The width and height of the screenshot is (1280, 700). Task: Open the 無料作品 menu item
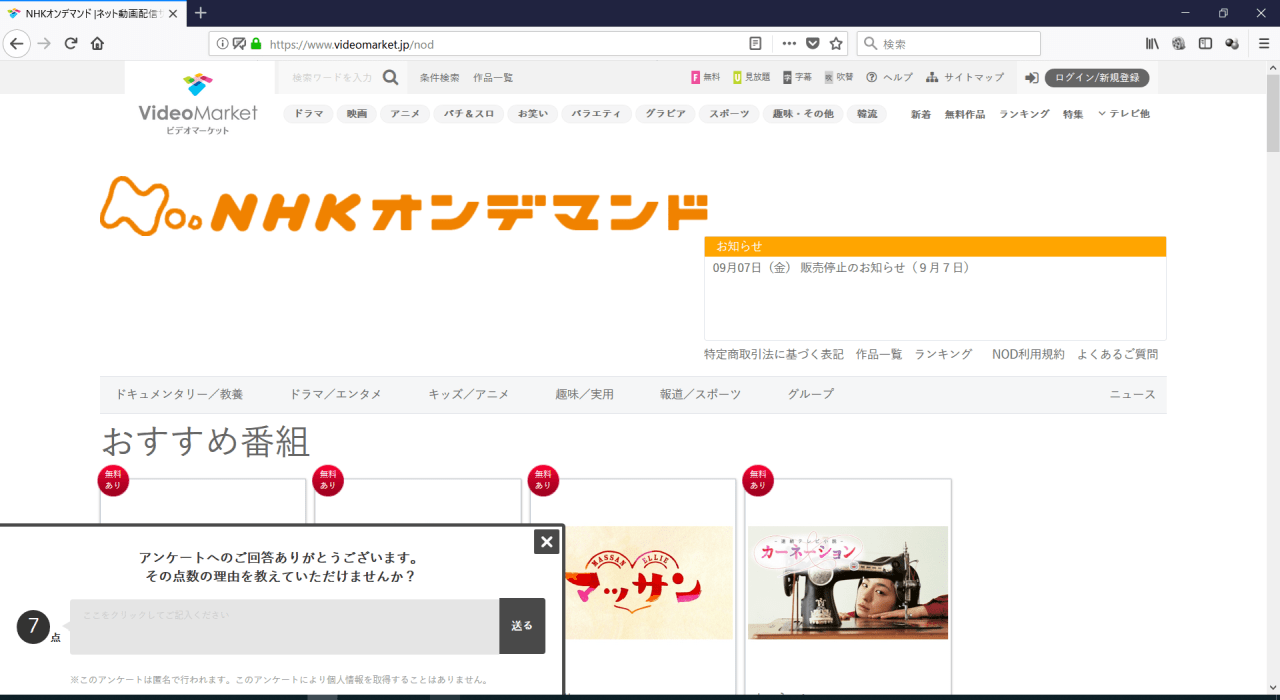[965, 114]
